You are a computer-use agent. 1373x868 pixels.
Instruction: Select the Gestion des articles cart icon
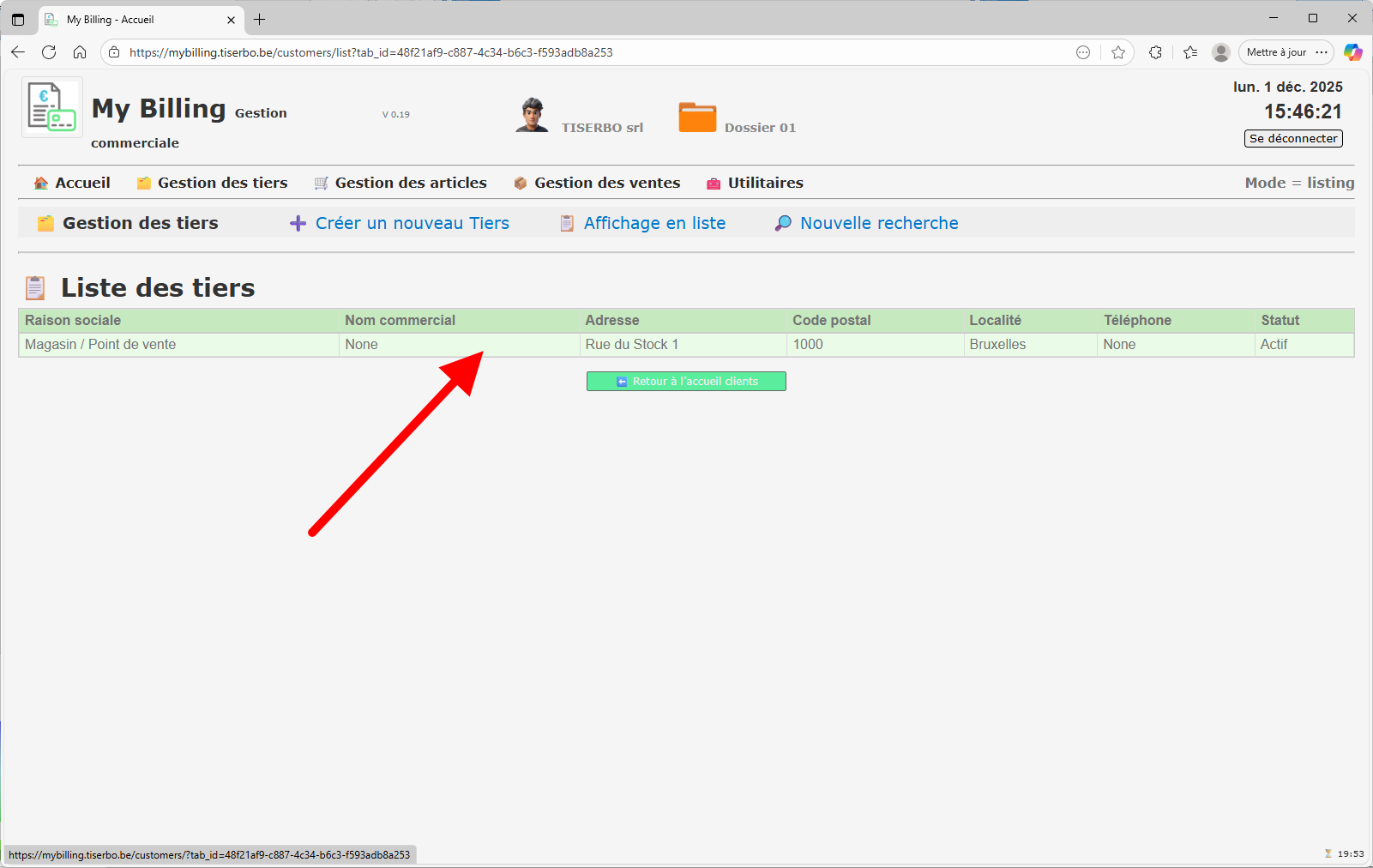[321, 183]
